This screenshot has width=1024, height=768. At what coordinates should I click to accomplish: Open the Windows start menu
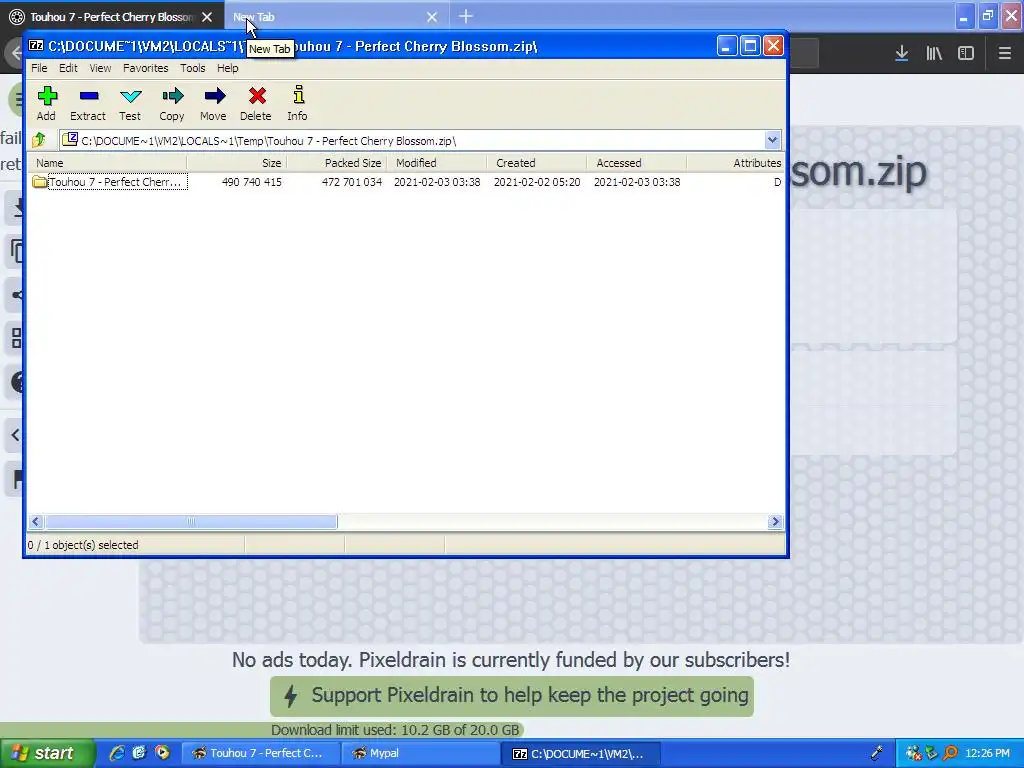click(46, 754)
